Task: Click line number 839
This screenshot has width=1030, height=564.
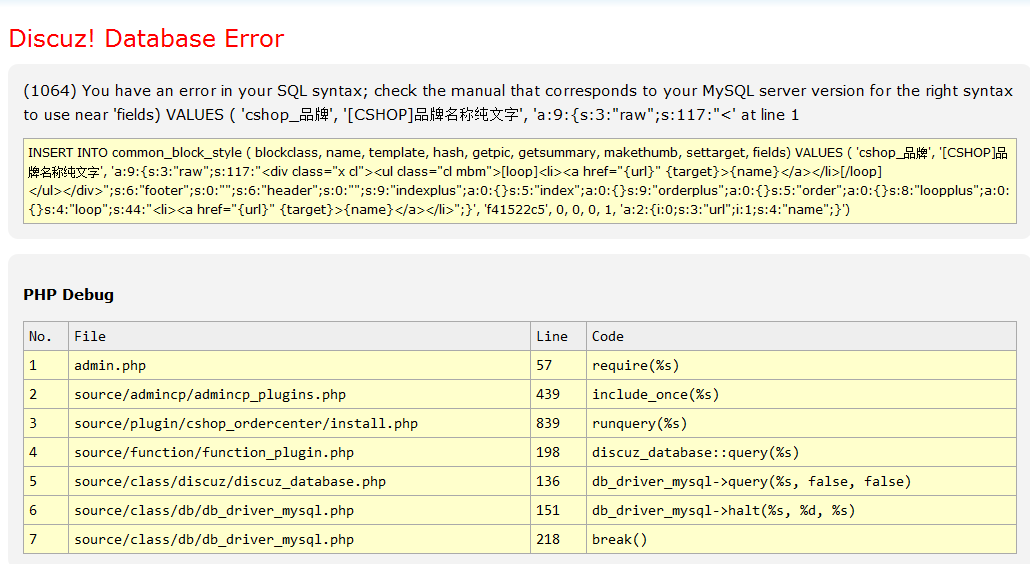Action: (x=558, y=423)
